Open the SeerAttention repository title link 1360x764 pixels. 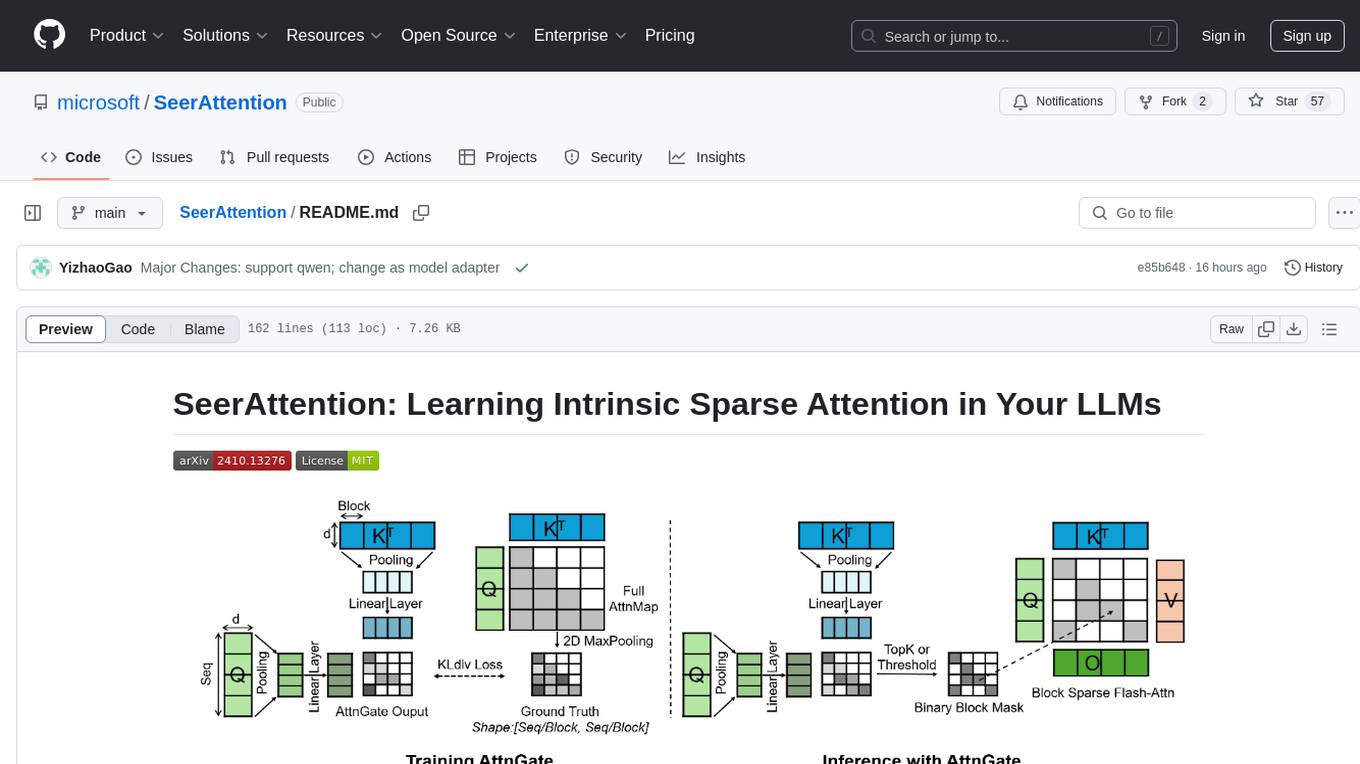[x=220, y=102]
